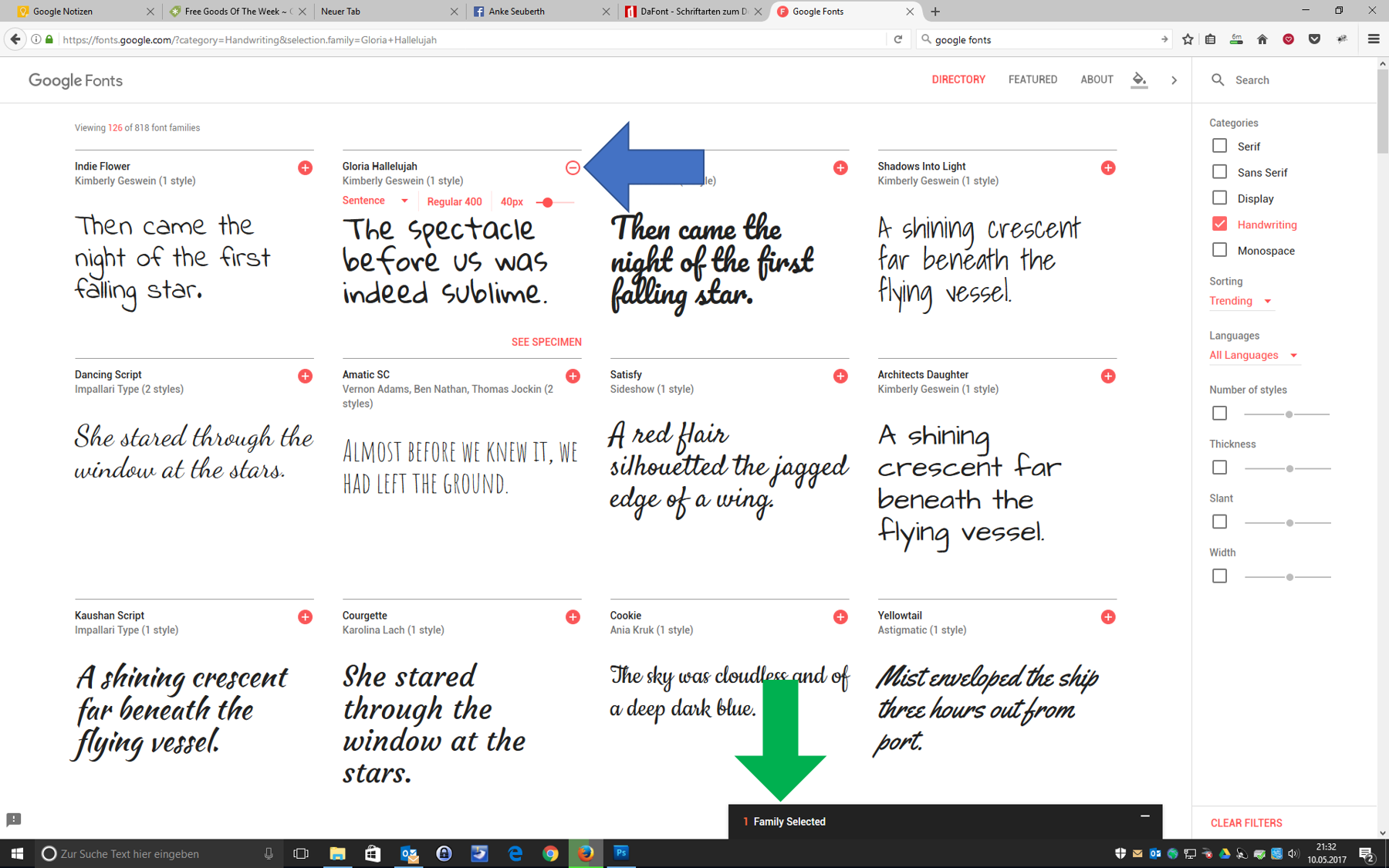Screen dimensions: 1389x868
Task: Enable the Thickness filter checkbox
Action: pos(1219,468)
